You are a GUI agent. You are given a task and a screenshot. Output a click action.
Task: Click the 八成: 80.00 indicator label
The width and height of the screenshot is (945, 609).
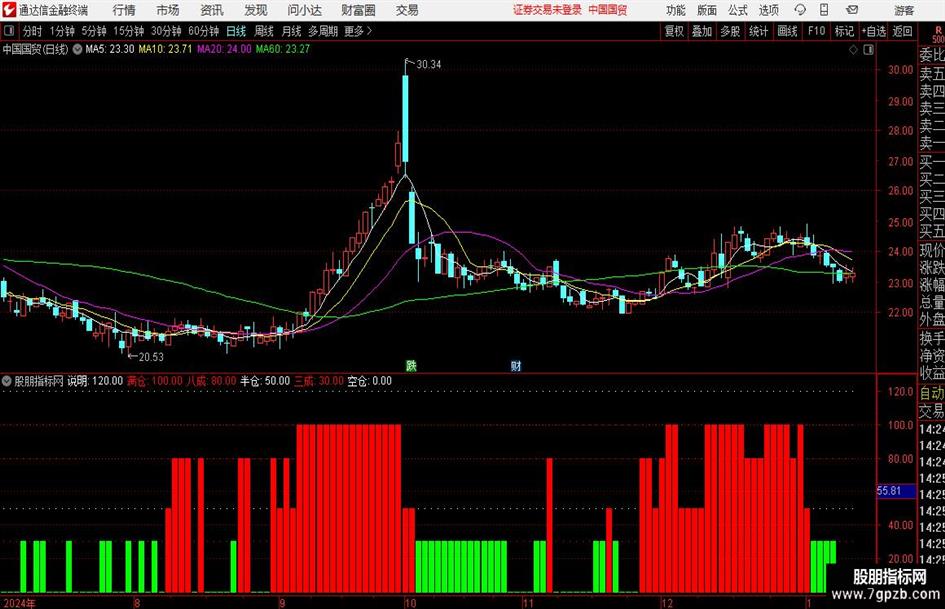pos(211,381)
